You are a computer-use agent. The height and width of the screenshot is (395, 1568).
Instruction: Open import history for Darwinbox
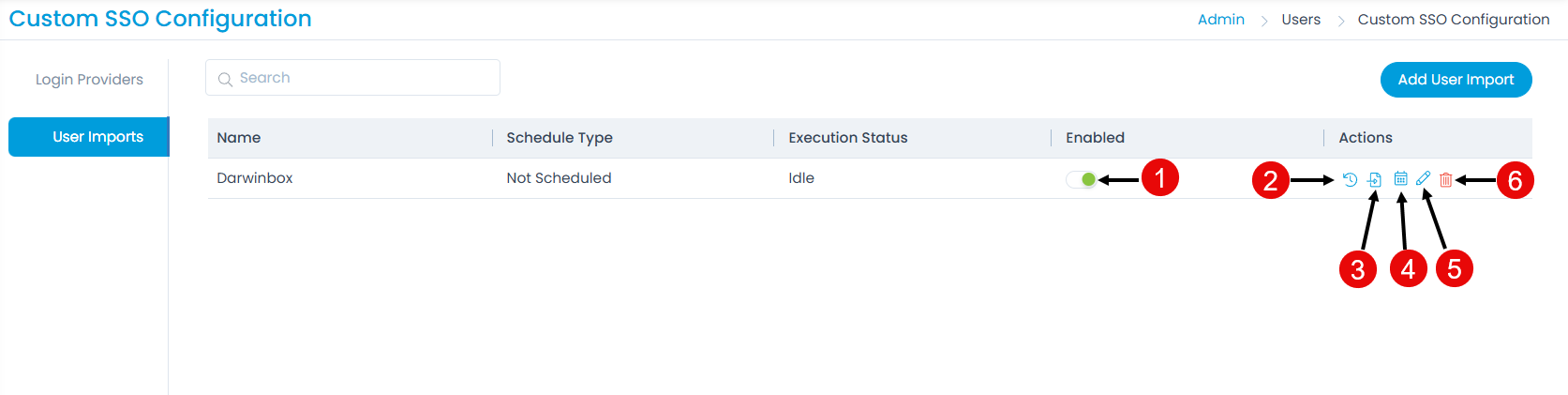click(x=1350, y=179)
